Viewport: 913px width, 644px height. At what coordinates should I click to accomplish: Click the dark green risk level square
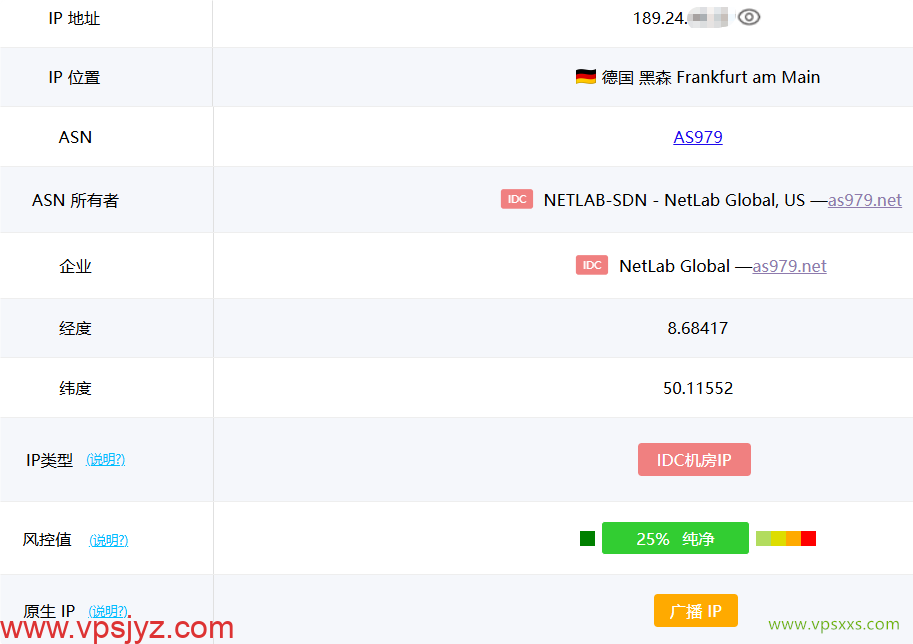click(x=587, y=539)
